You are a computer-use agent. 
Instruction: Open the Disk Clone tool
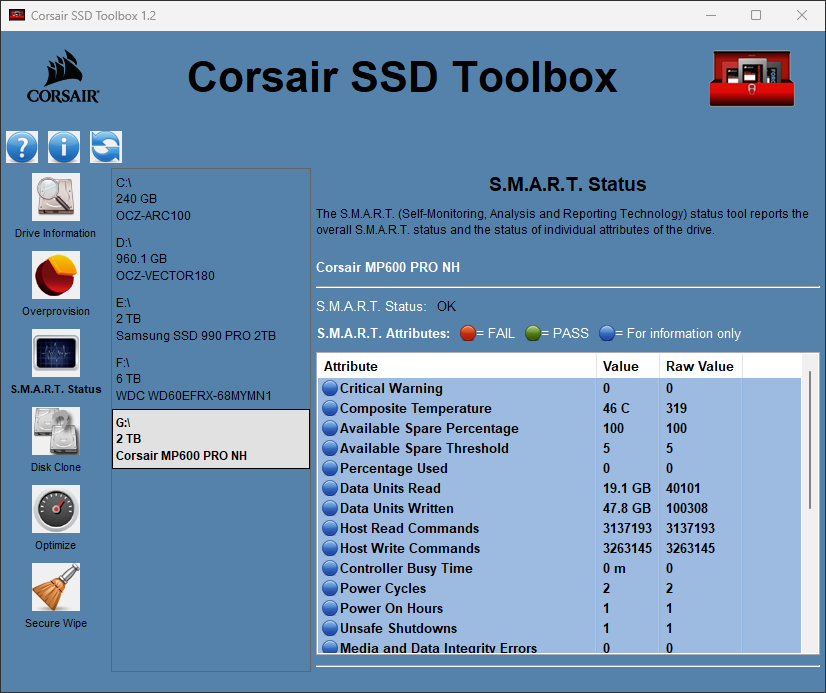[56, 431]
